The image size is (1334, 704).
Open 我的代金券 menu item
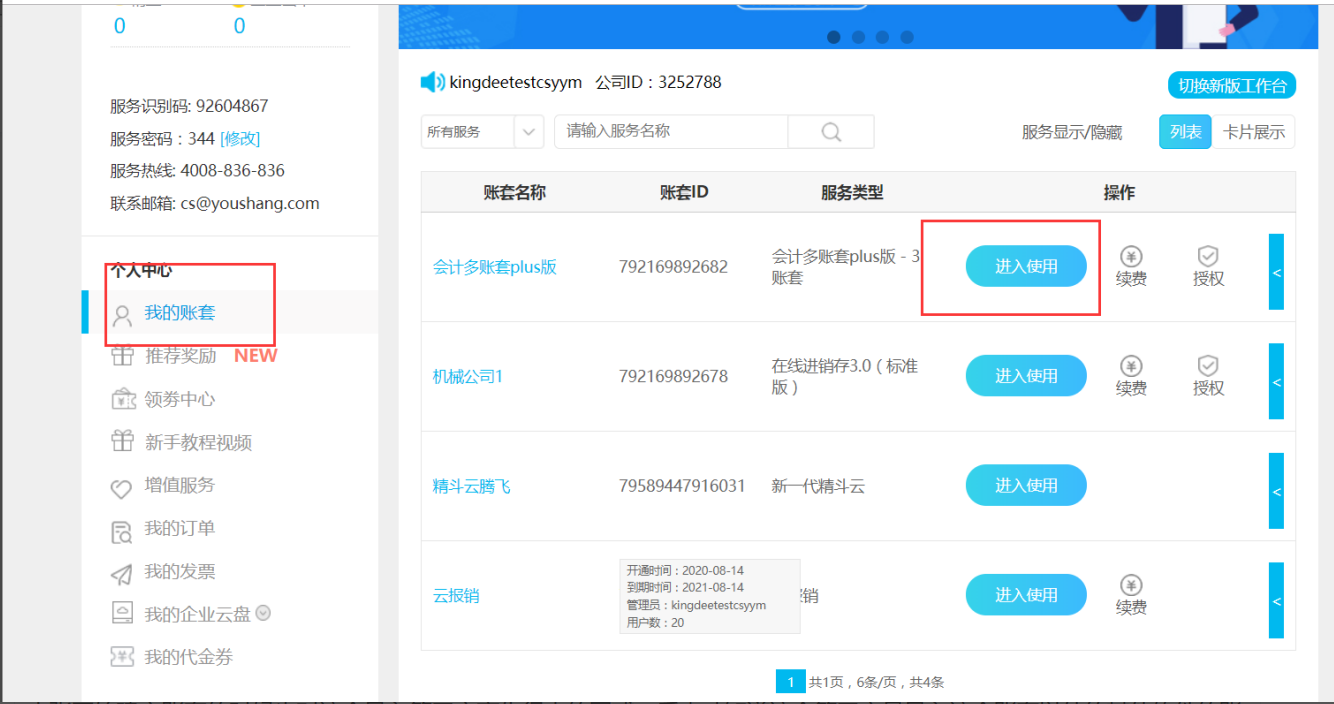189,657
